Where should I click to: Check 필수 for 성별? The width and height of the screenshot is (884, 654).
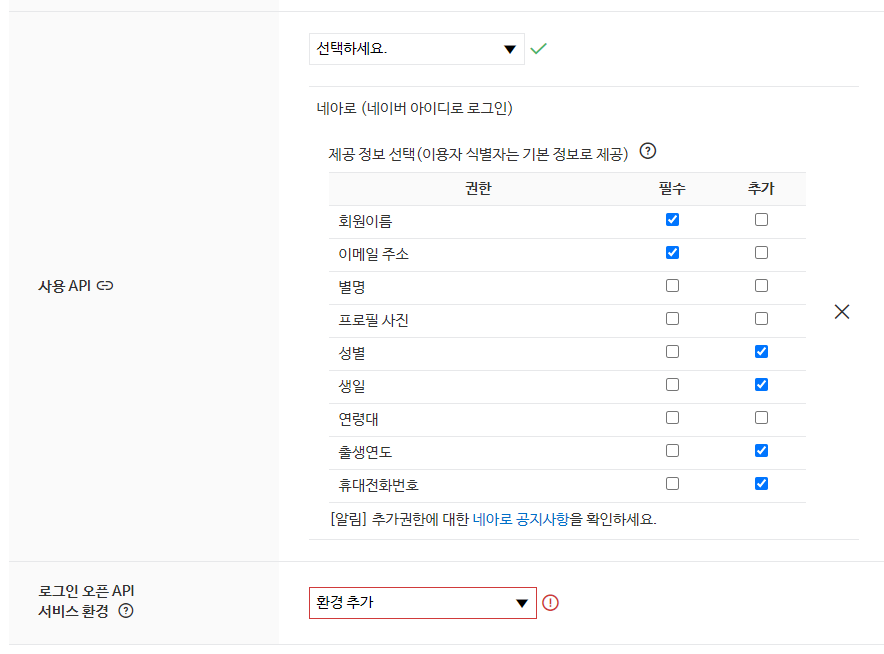pyautogui.click(x=672, y=351)
